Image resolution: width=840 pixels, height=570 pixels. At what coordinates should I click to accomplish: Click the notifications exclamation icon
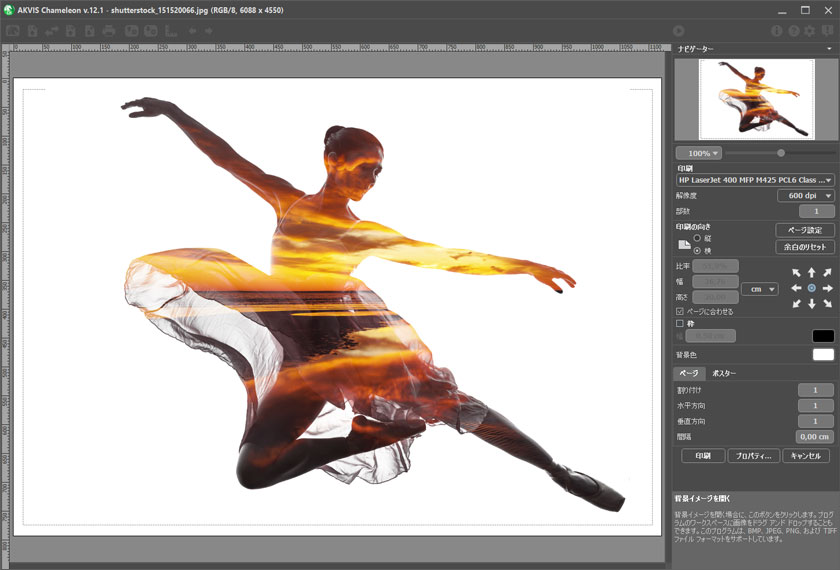(x=828, y=31)
